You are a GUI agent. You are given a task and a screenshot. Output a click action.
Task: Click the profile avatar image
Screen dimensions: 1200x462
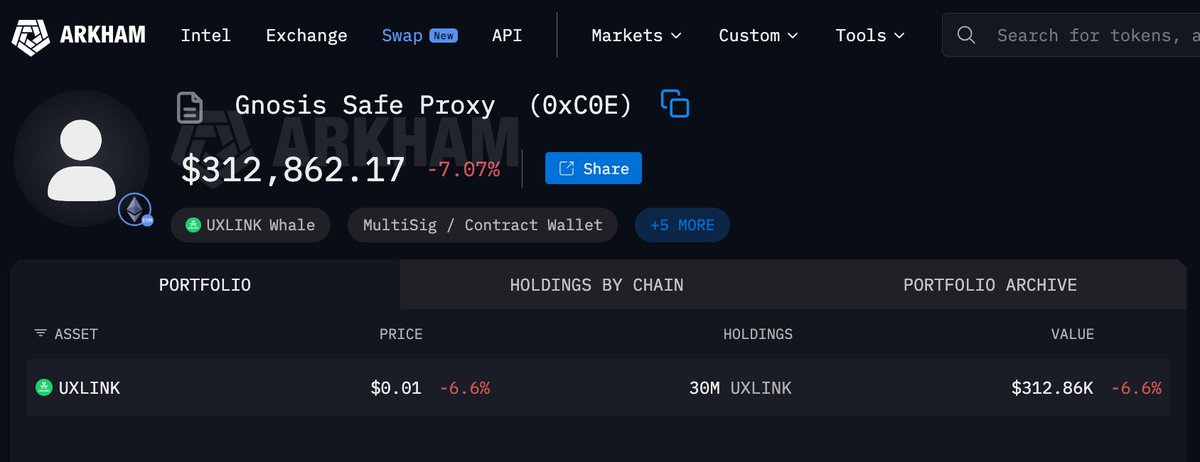[82, 158]
